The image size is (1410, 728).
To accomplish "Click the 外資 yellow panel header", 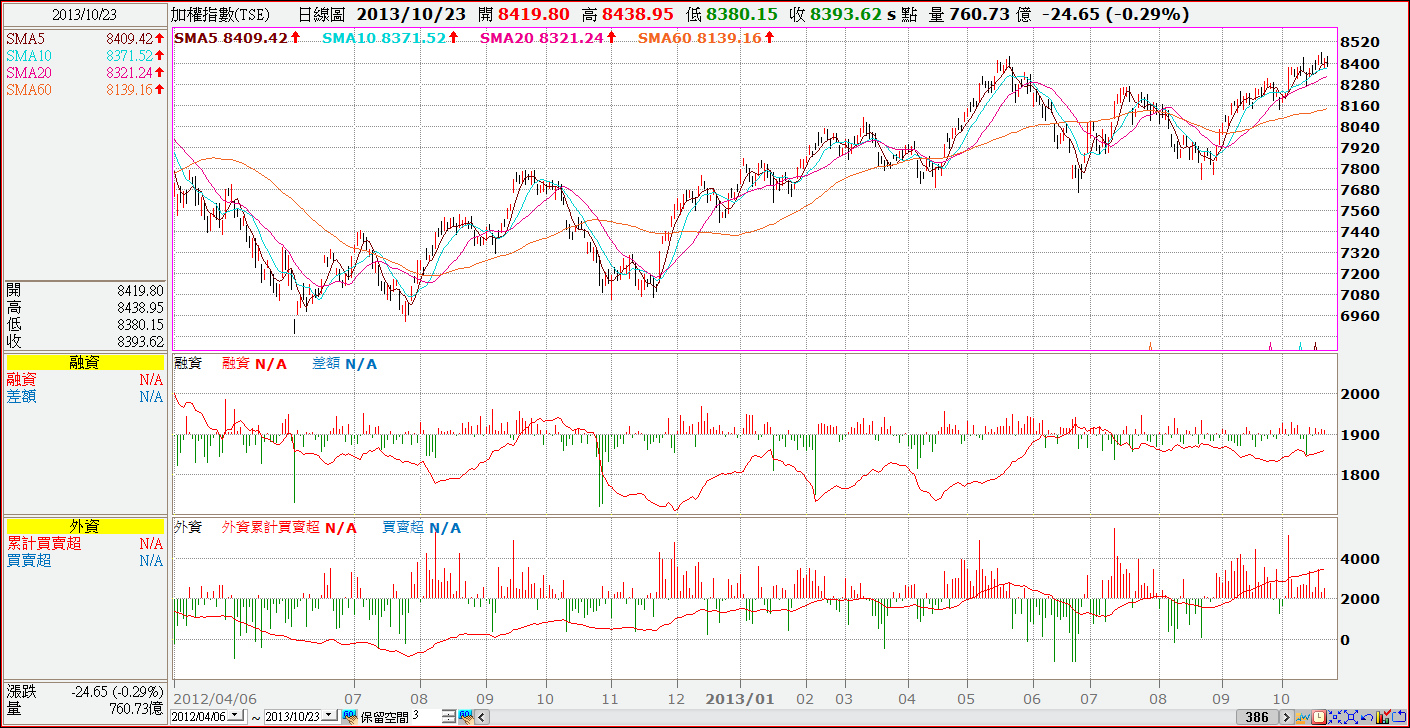I will point(84,526).
